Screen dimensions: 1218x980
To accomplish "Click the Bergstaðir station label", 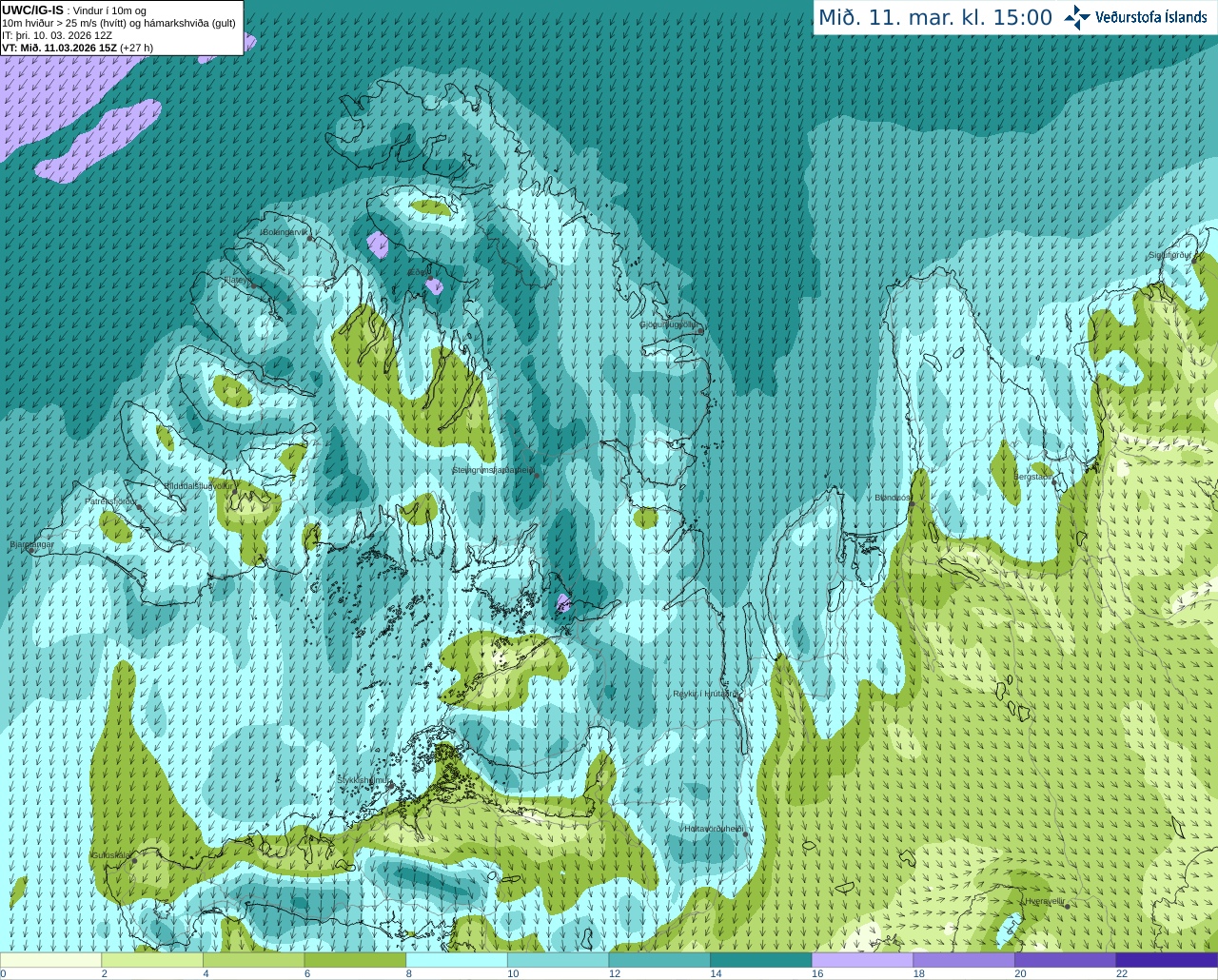I will (x=1033, y=477).
